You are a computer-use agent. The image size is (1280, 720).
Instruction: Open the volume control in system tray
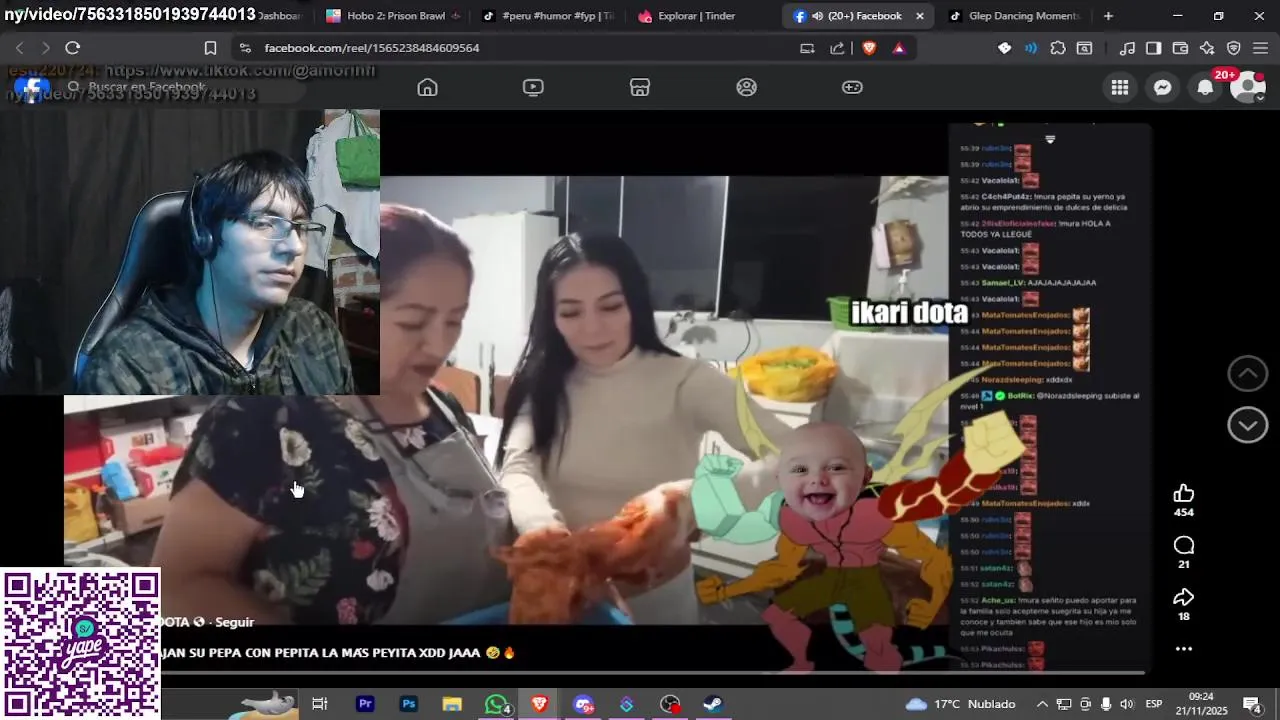coord(1127,704)
